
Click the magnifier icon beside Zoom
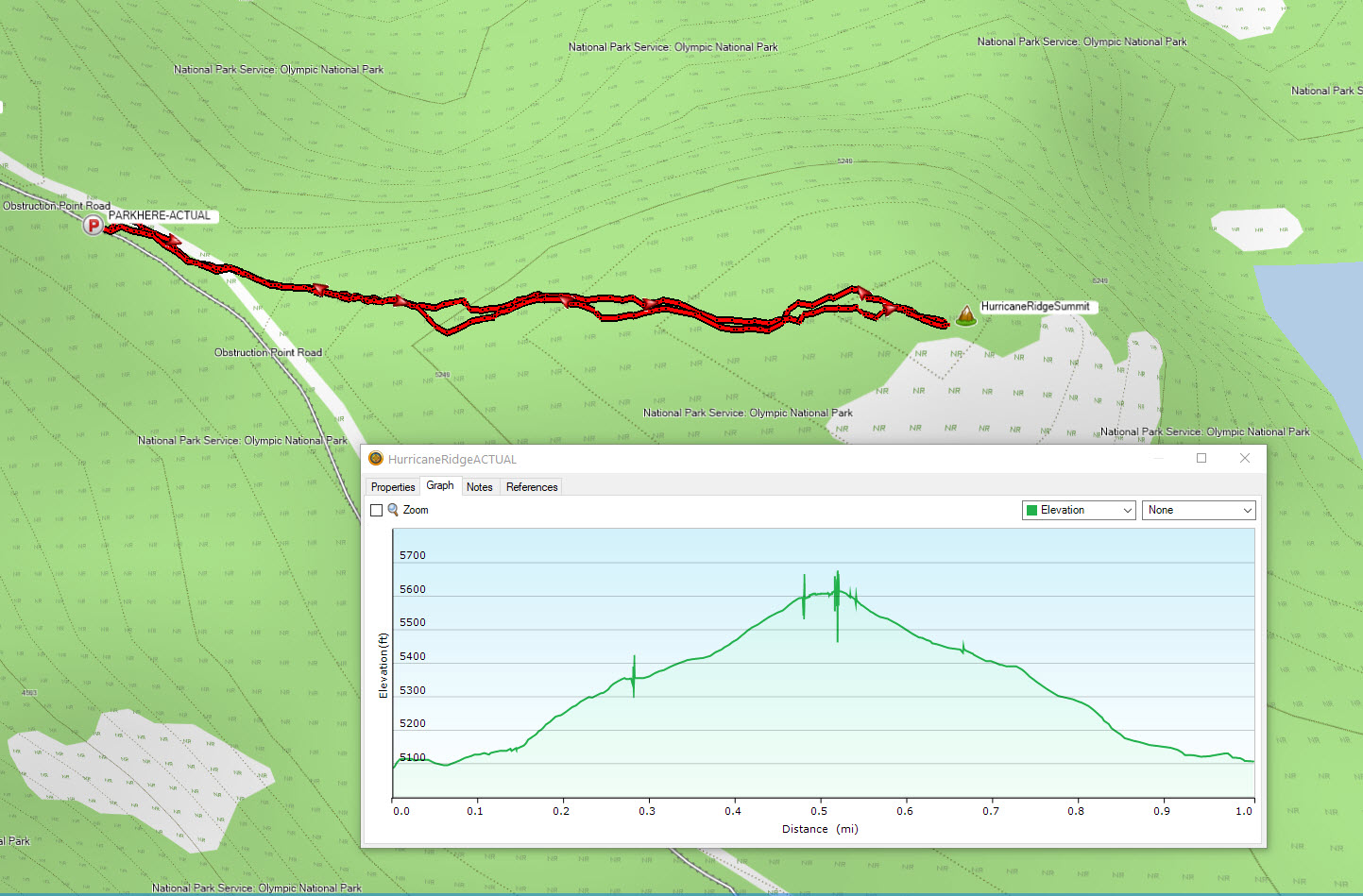pyautogui.click(x=393, y=510)
